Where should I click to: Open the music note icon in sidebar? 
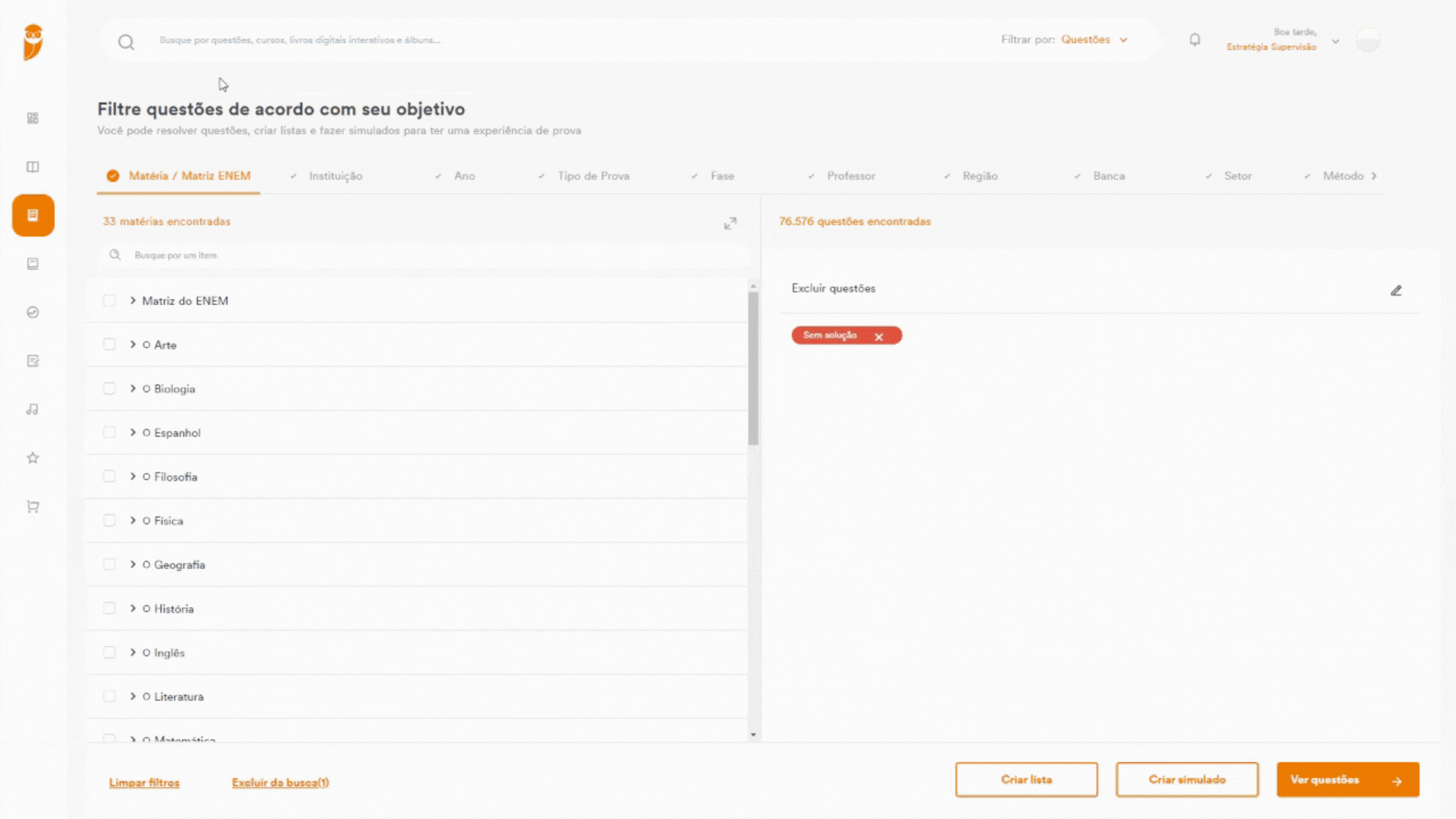(x=33, y=409)
